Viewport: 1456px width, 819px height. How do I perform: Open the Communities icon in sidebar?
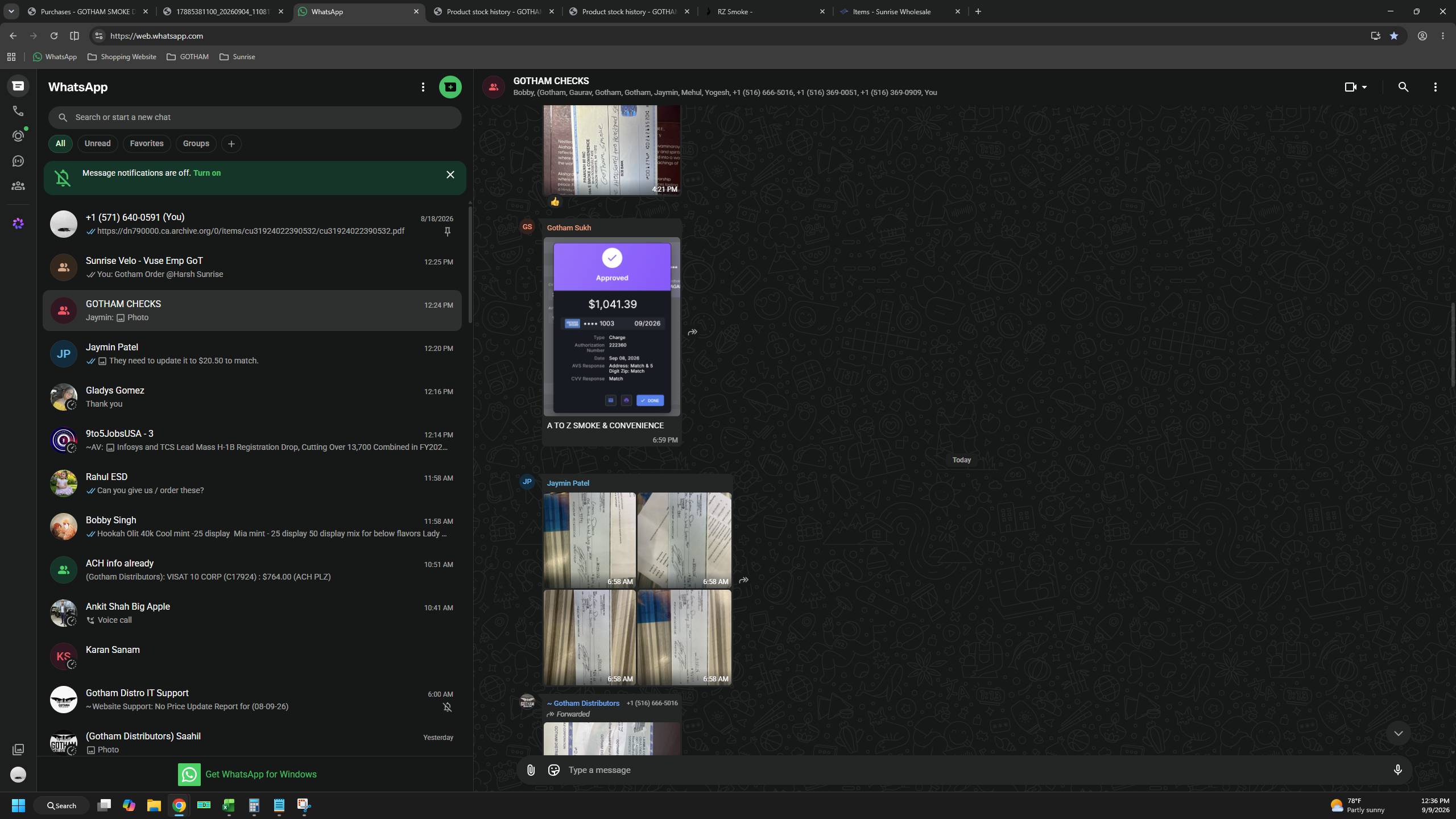pyautogui.click(x=18, y=186)
